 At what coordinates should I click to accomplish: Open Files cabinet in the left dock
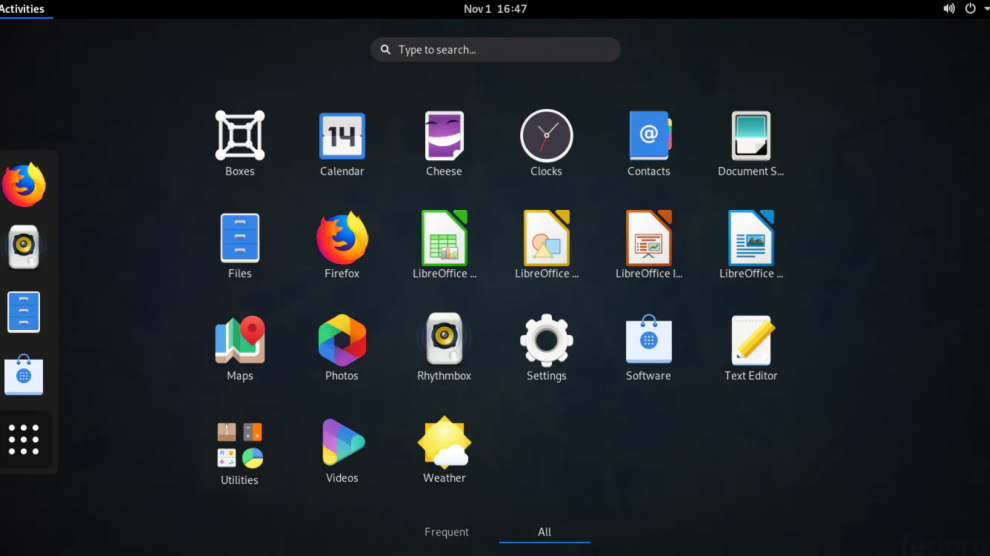pos(24,312)
